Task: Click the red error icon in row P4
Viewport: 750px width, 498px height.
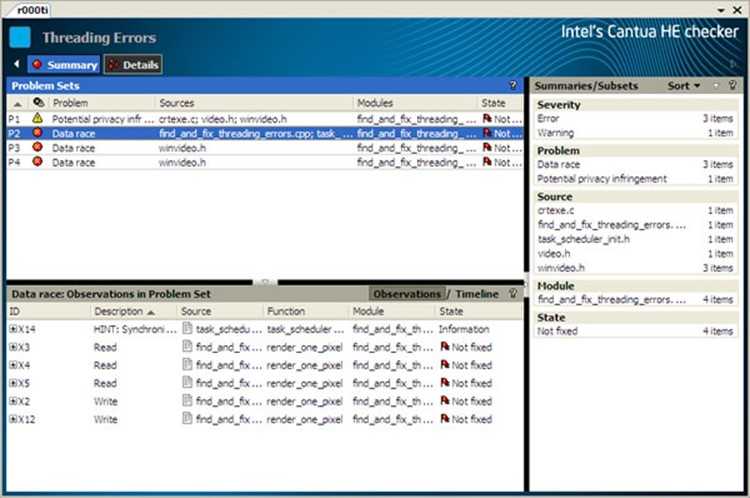Action: [37, 162]
